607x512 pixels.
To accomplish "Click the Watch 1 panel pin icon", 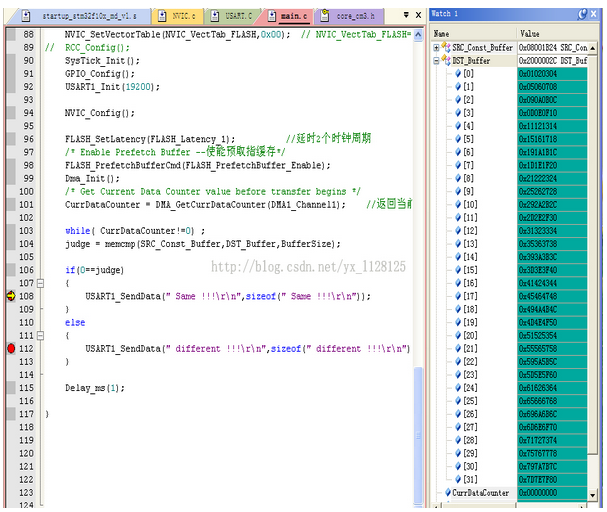I will pos(582,14).
